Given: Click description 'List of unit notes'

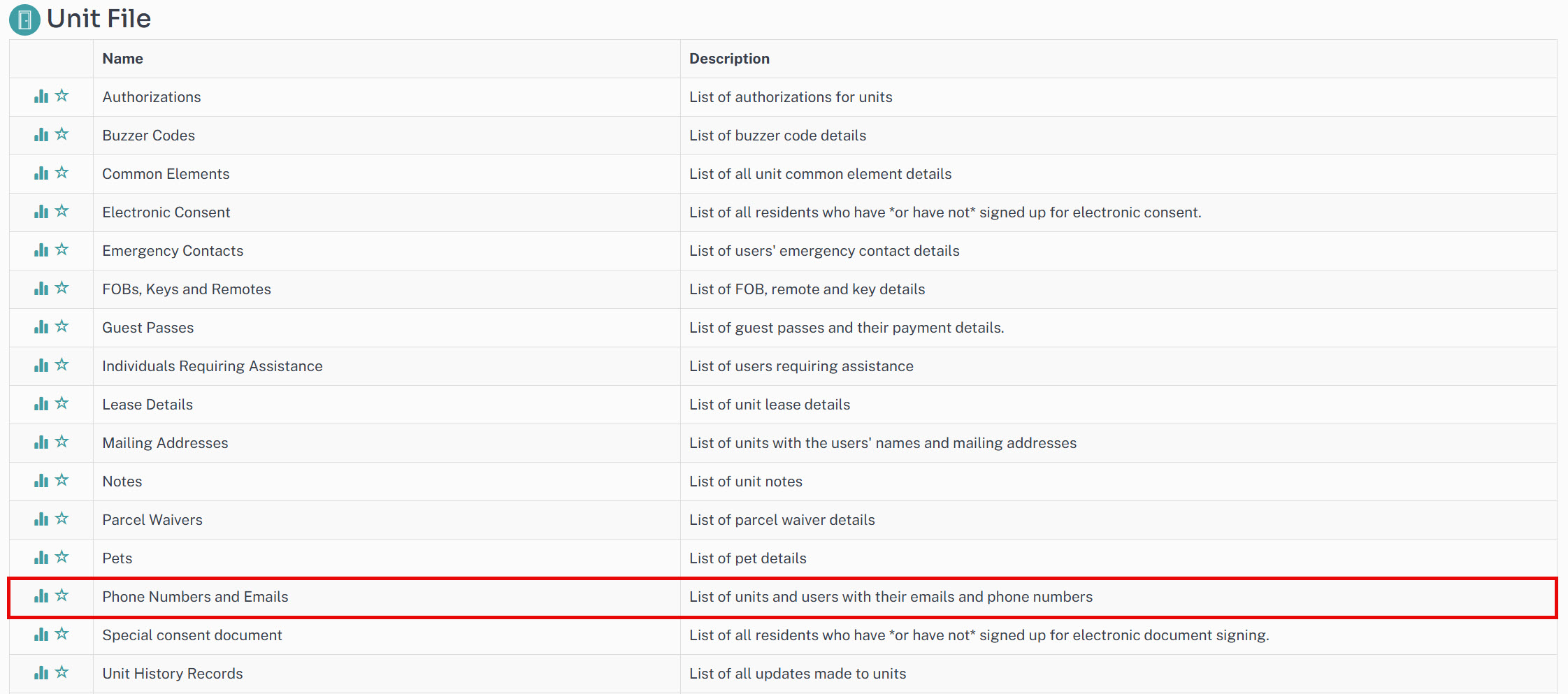Looking at the screenshot, I should (746, 482).
